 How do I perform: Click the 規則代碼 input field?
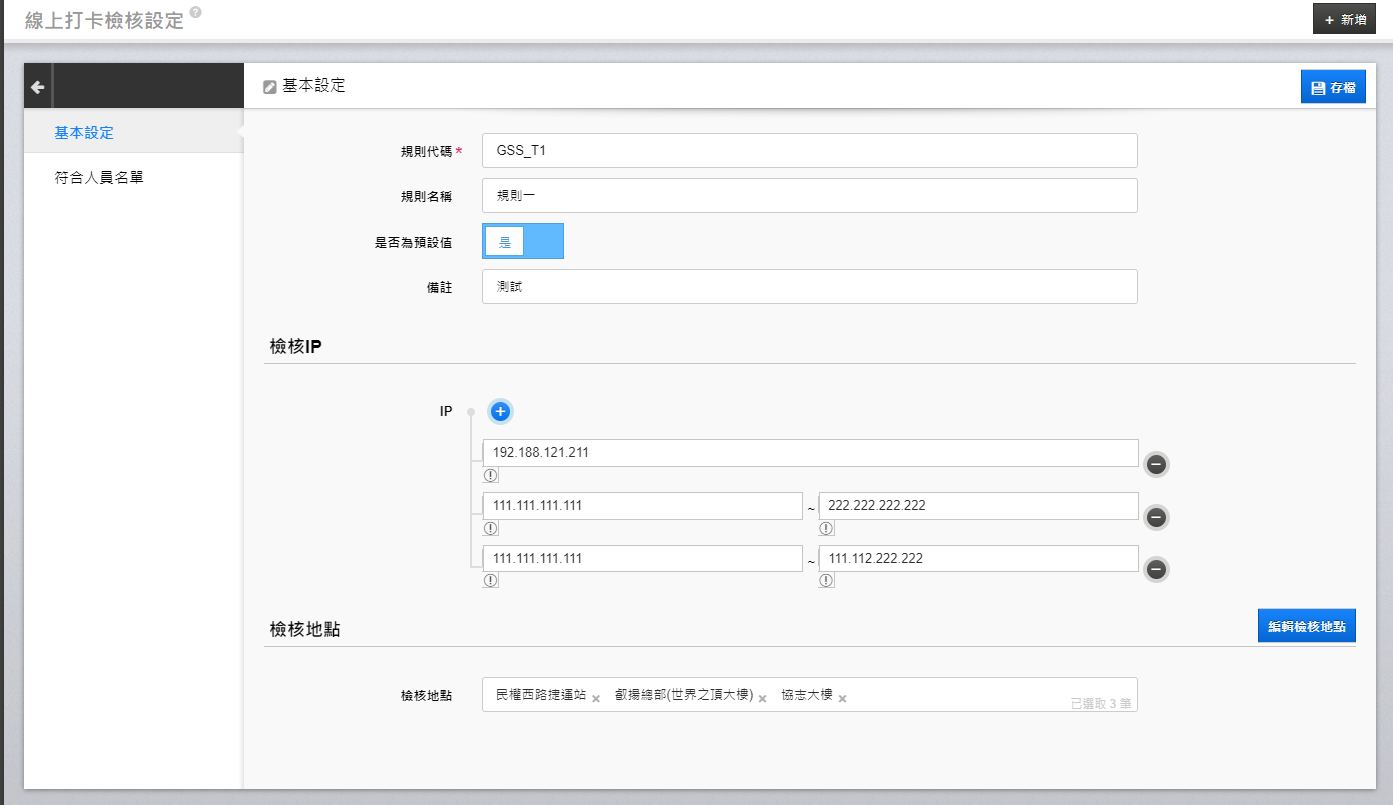coord(809,151)
